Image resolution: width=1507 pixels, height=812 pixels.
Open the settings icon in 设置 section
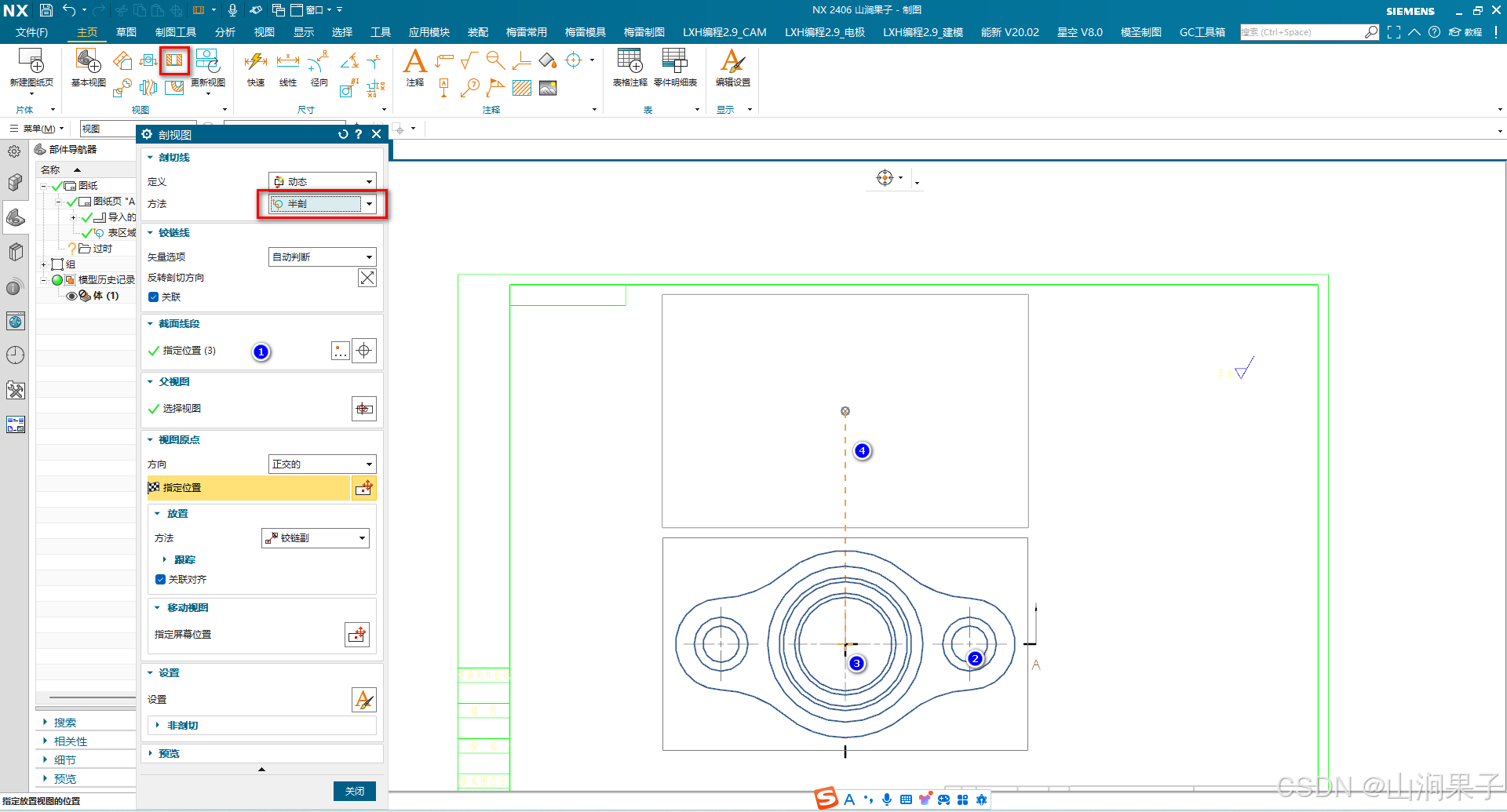[x=364, y=700]
